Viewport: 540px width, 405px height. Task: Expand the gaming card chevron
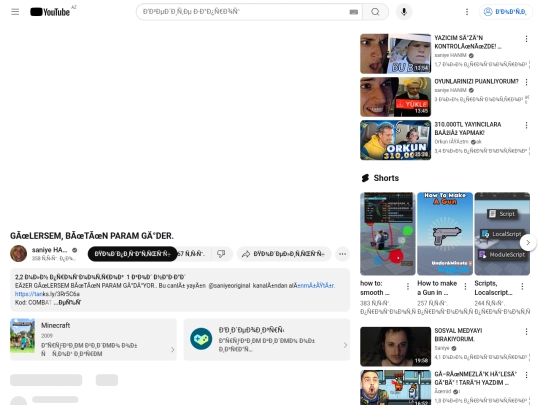tap(345, 345)
